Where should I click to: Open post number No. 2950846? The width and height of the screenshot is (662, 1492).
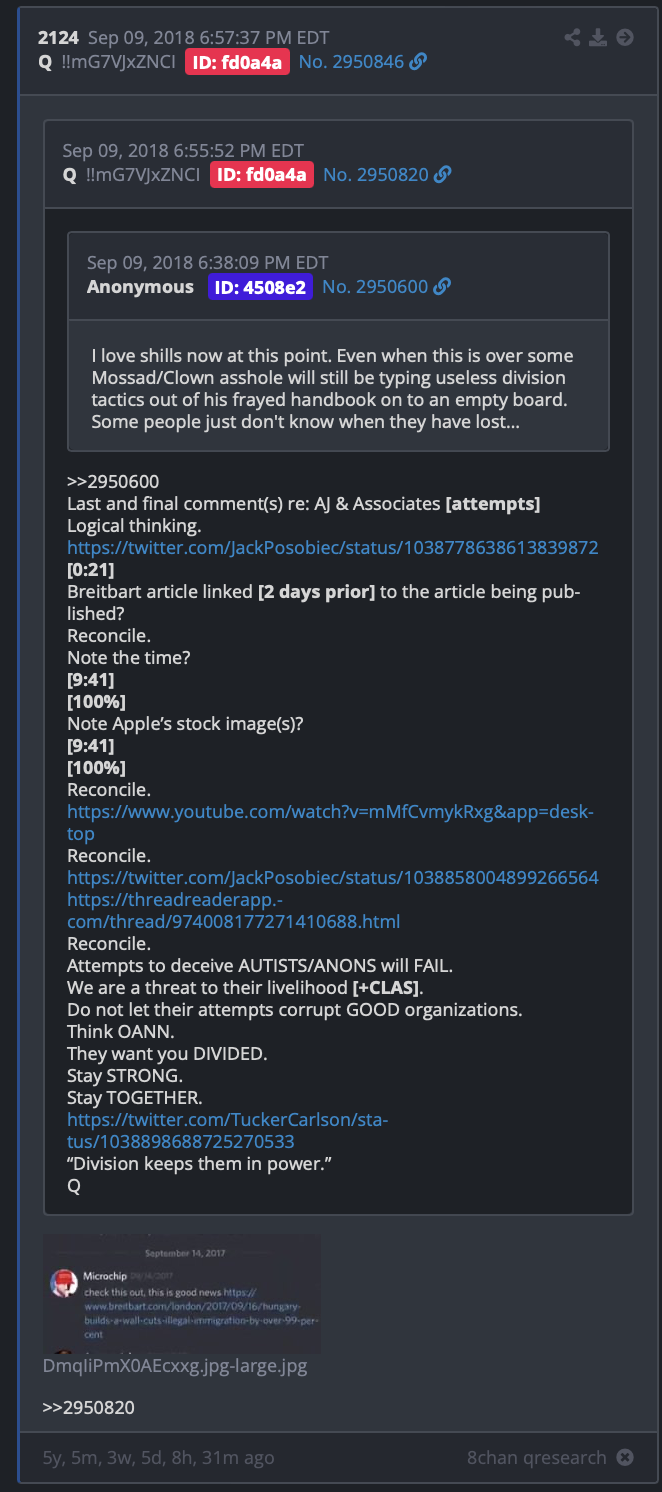[x=351, y=62]
